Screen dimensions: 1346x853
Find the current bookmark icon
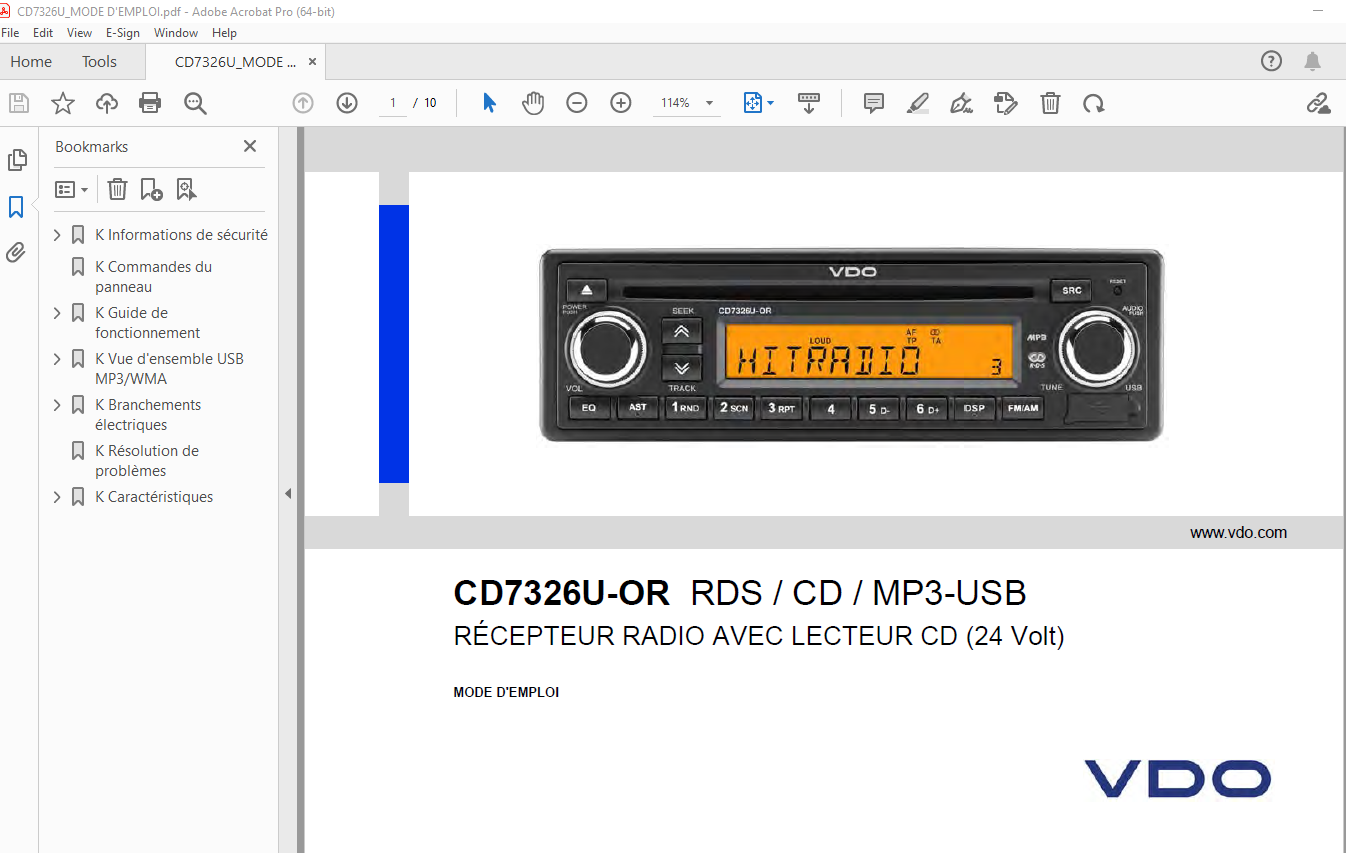186,189
